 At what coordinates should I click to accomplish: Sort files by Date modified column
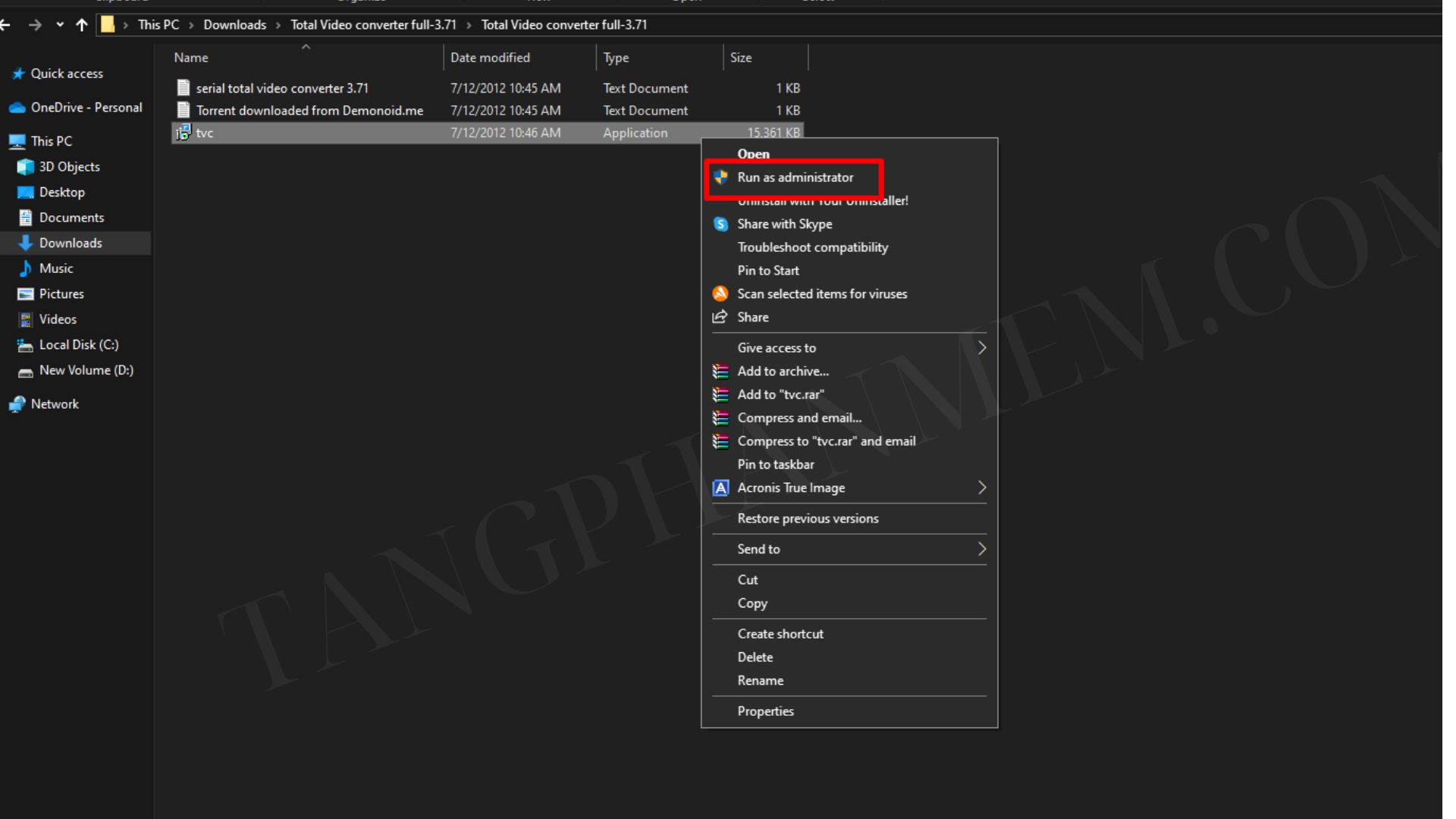coord(490,58)
